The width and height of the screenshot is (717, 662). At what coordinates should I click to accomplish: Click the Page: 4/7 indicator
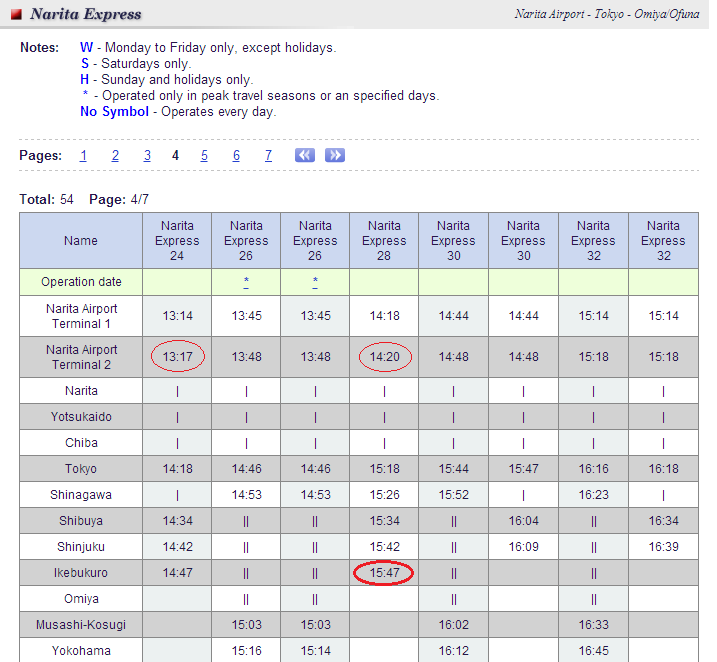click(119, 199)
